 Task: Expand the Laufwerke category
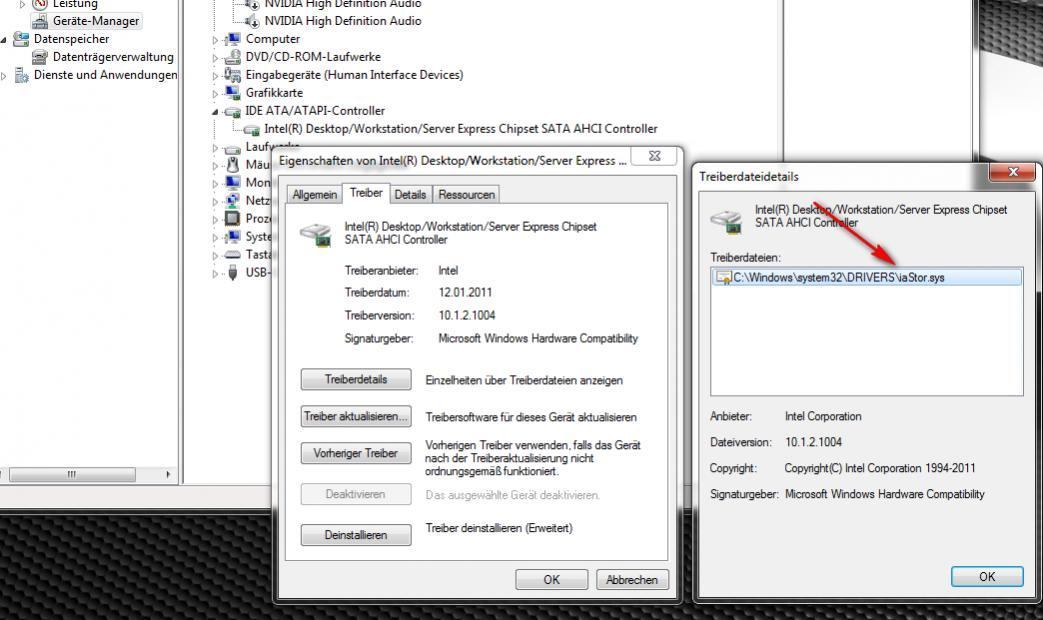click(215, 148)
